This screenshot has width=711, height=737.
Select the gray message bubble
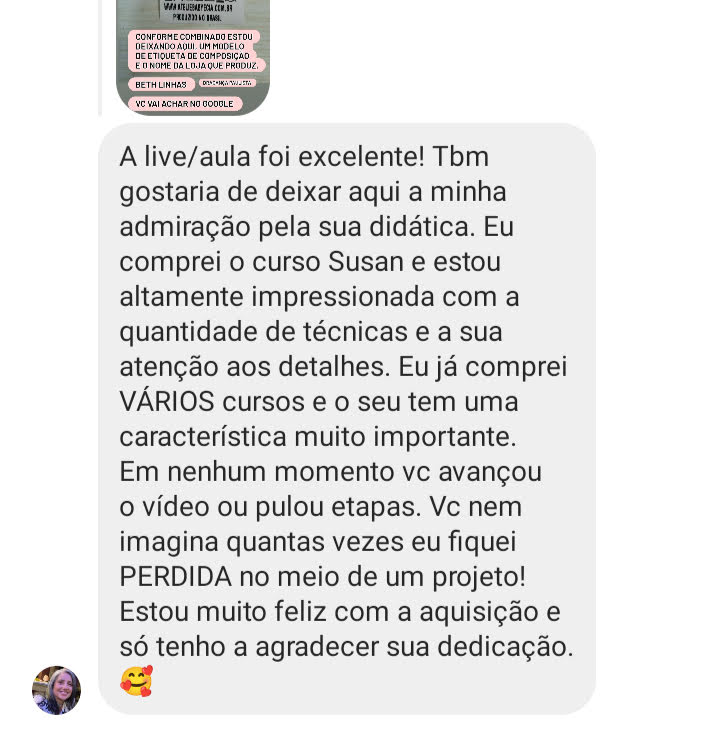pyautogui.click(x=347, y=418)
